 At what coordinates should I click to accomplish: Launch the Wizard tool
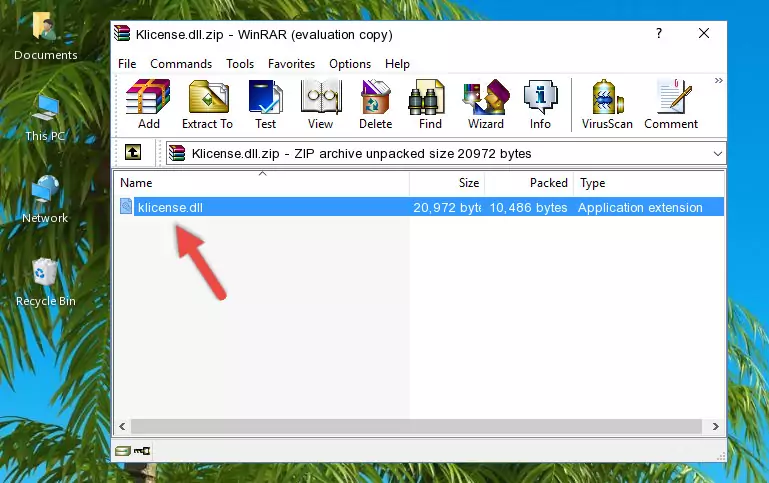click(x=486, y=104)
